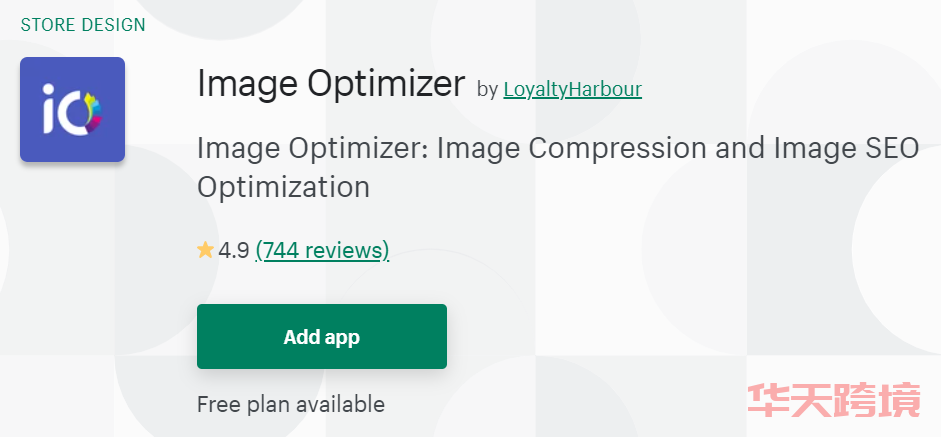941x437 pixels.
Task: Click the white letter i in the logo
Action: [49, 109]
